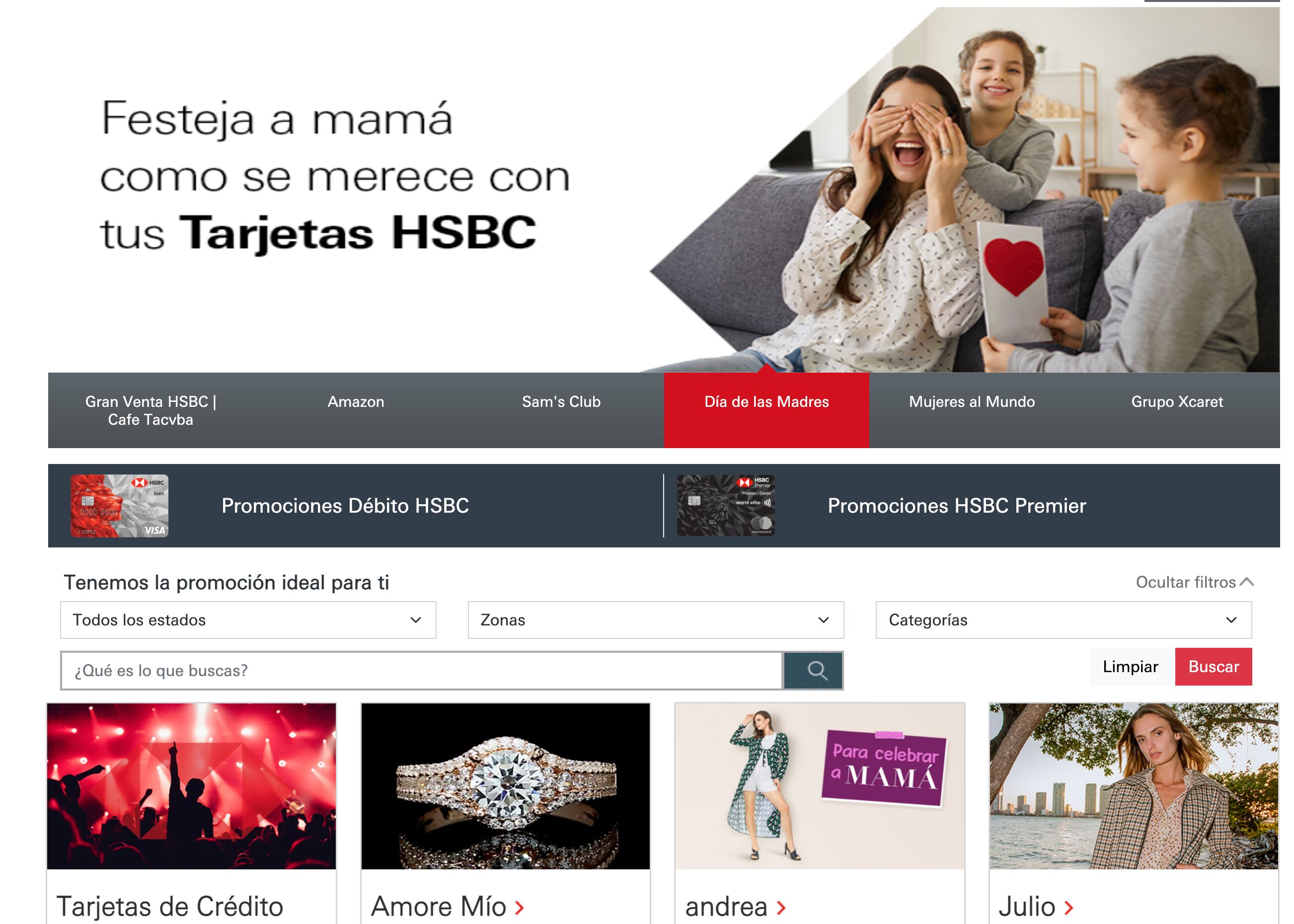Open the Categorías dropdown

pos(1064,619)
